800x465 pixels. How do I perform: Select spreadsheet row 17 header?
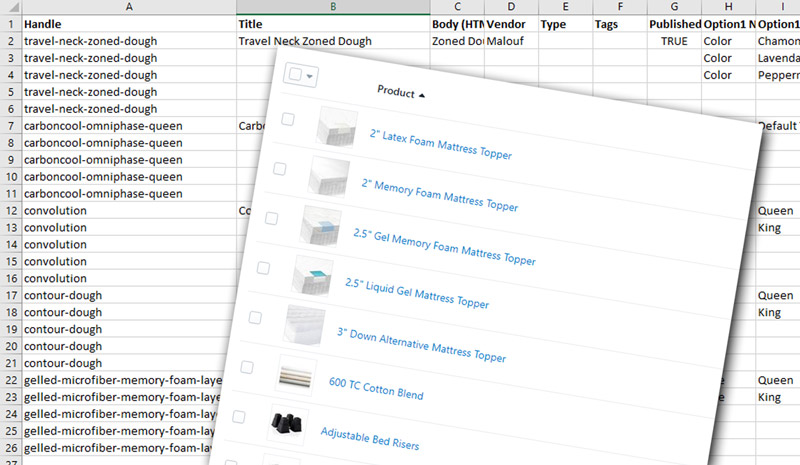click(11, 295)
